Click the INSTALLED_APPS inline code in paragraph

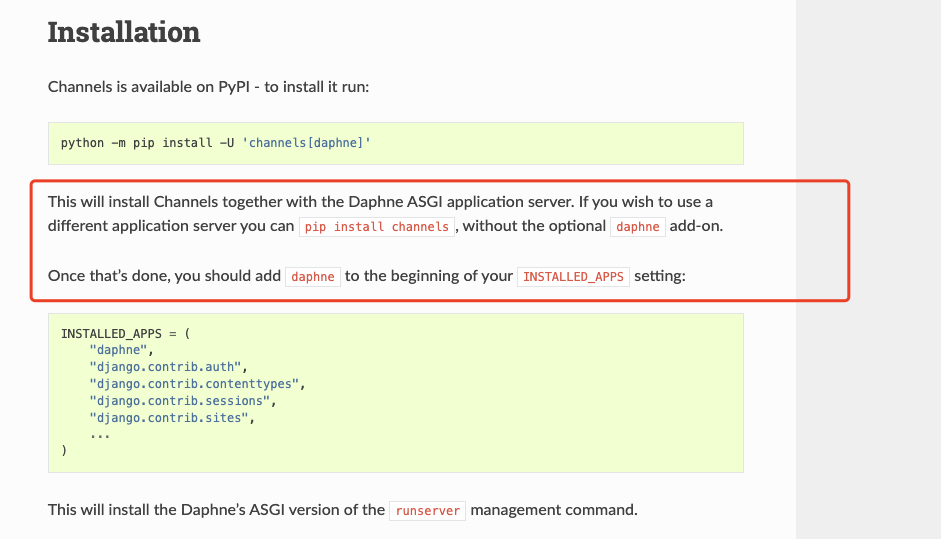(x=573, y=277)
